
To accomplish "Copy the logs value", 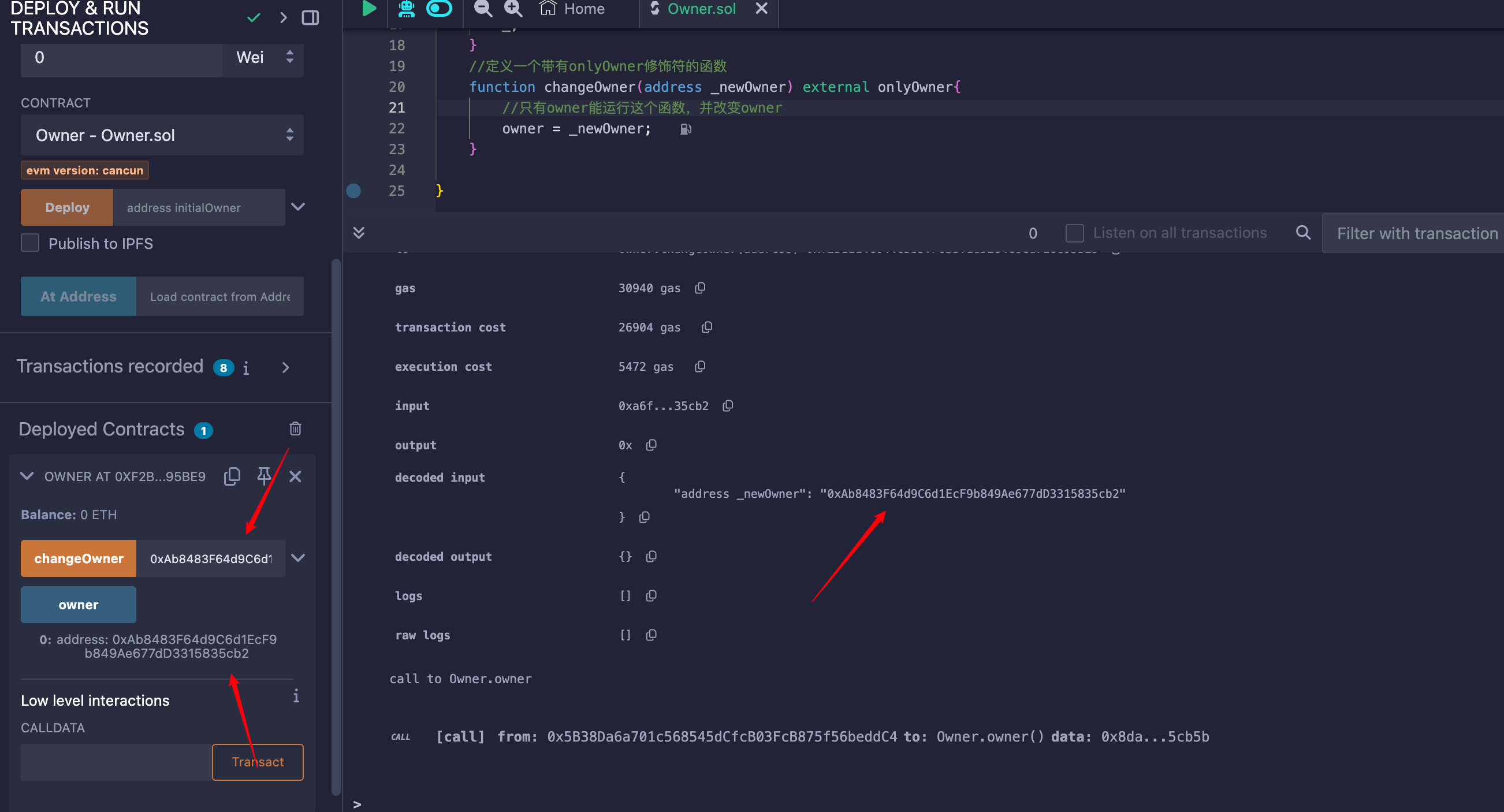I will pyautogui.click(x=652, y=595).
